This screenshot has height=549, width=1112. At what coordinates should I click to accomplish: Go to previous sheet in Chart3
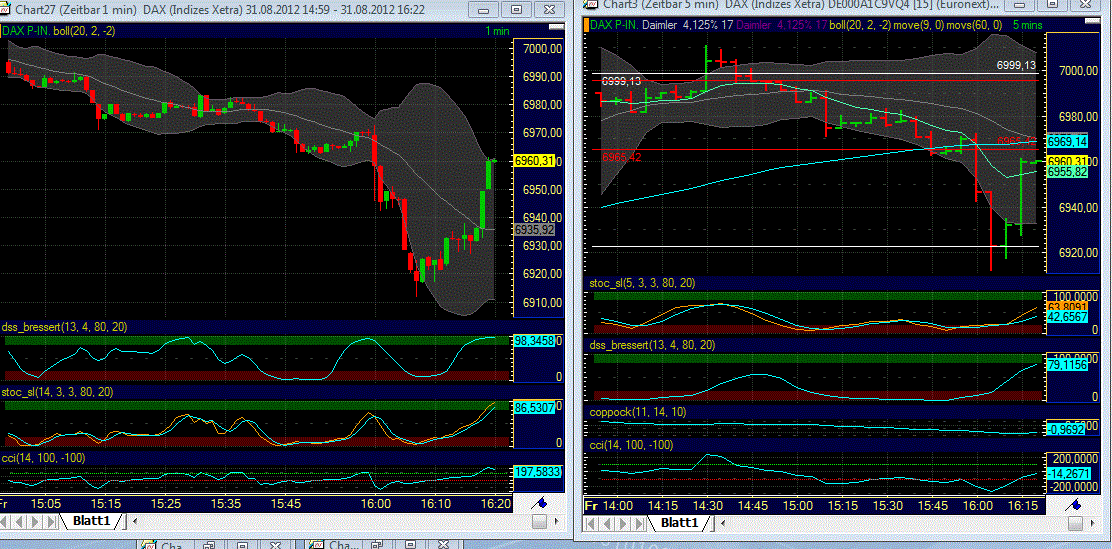coord(605,523)
